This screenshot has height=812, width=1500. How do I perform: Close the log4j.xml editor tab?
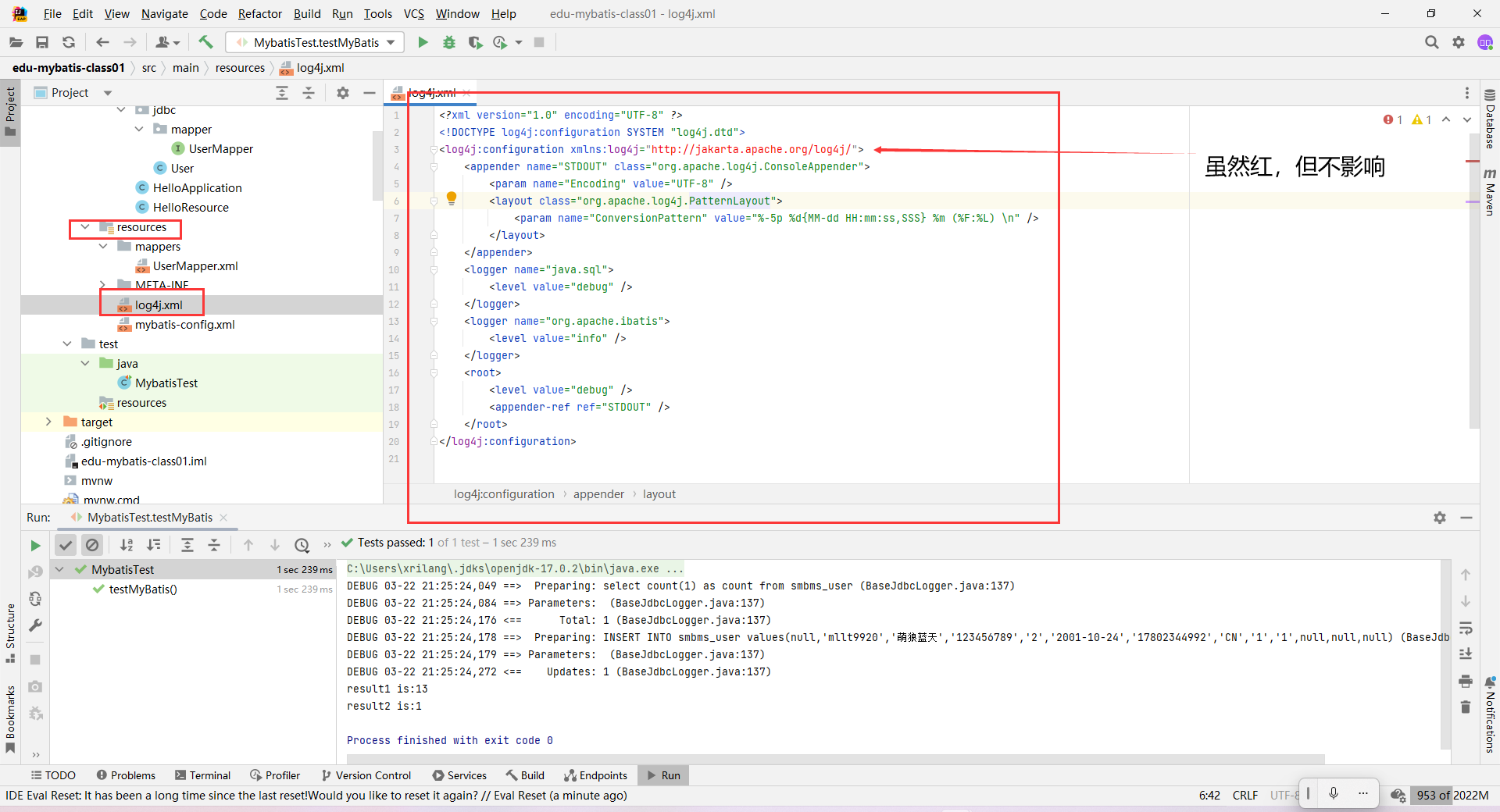pyautogui.click(x=466, y=93)
